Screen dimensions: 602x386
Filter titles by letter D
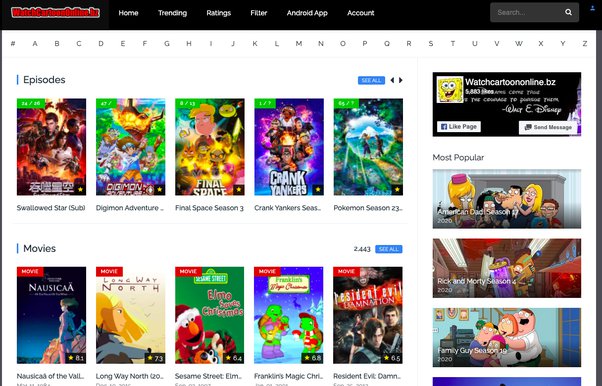coord(101,43)
